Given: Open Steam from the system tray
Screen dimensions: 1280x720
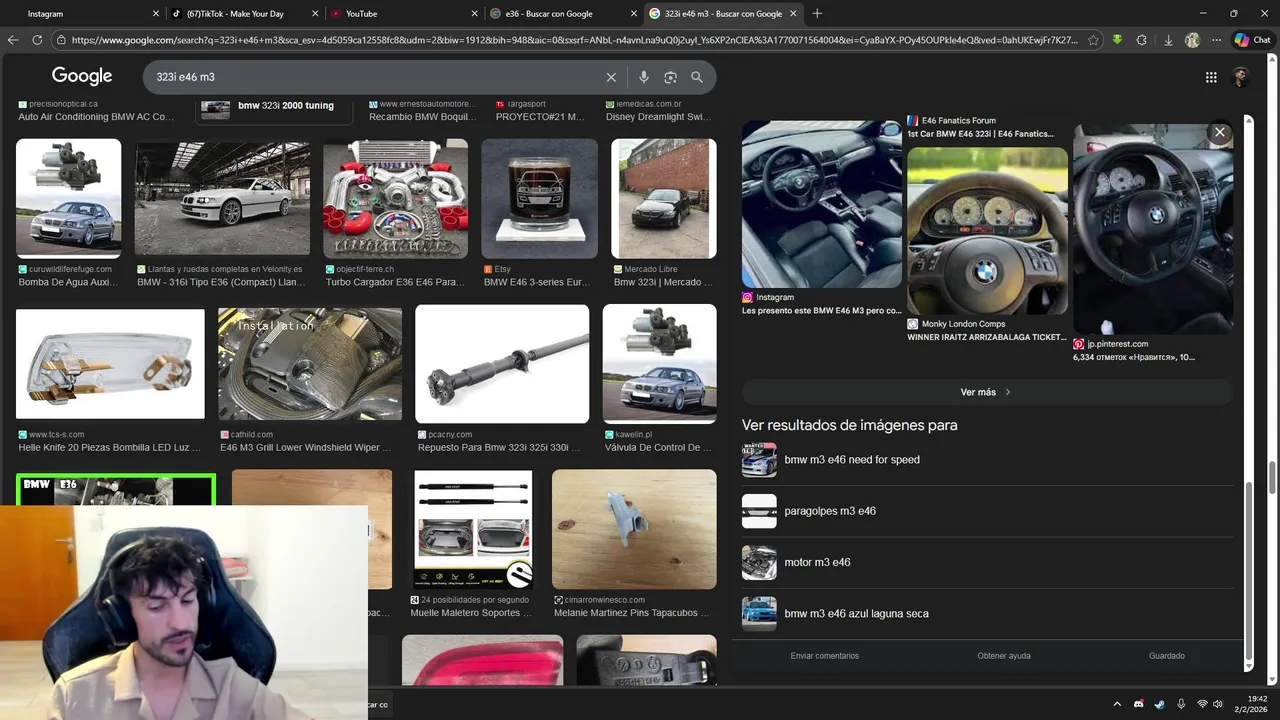Looking at the screenshot, I should (x=1159, y=704).
